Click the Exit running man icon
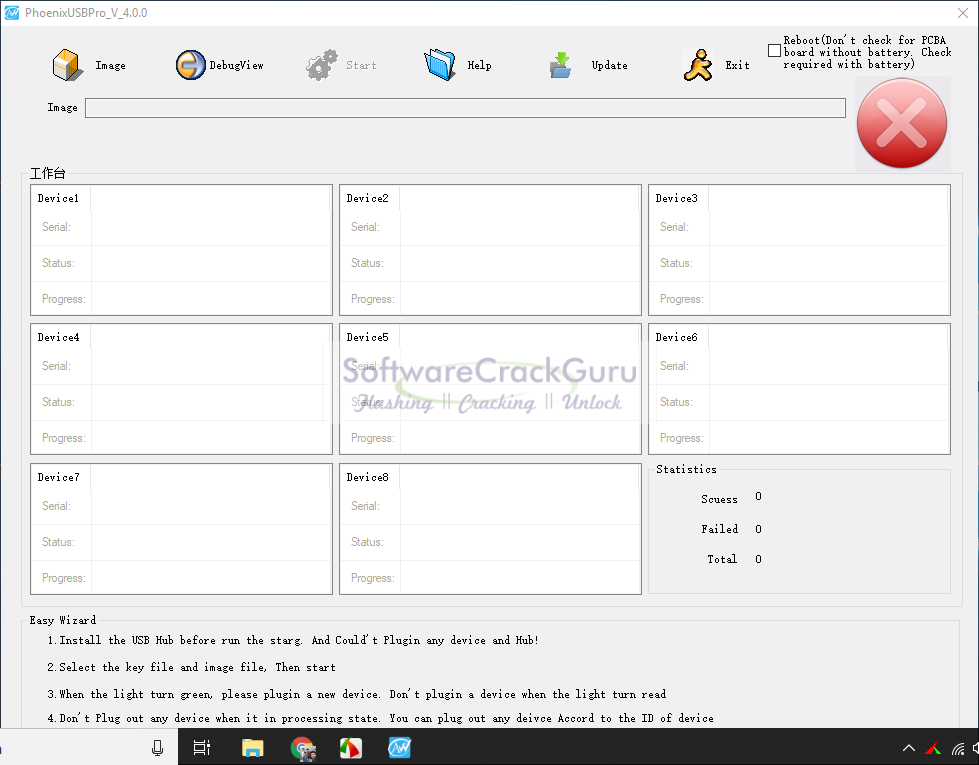Screen dimensions: 979x765 (698, 66)
